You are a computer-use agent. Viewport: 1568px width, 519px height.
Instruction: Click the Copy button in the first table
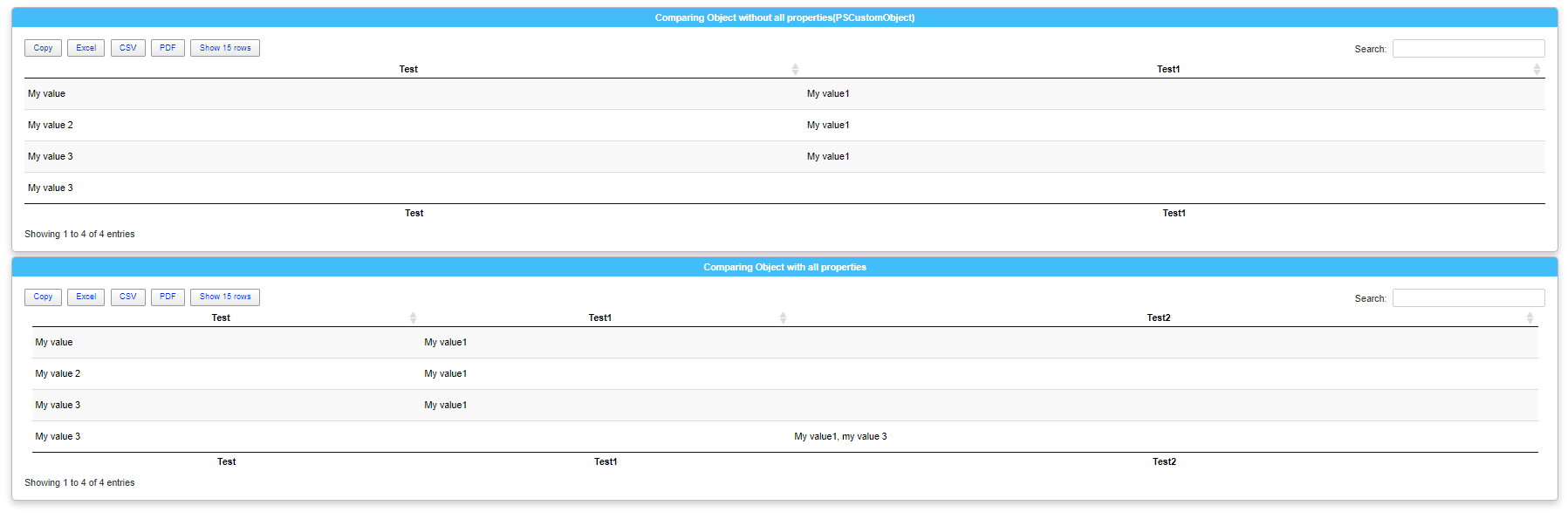pyautogui.click(x=43, y=48)
